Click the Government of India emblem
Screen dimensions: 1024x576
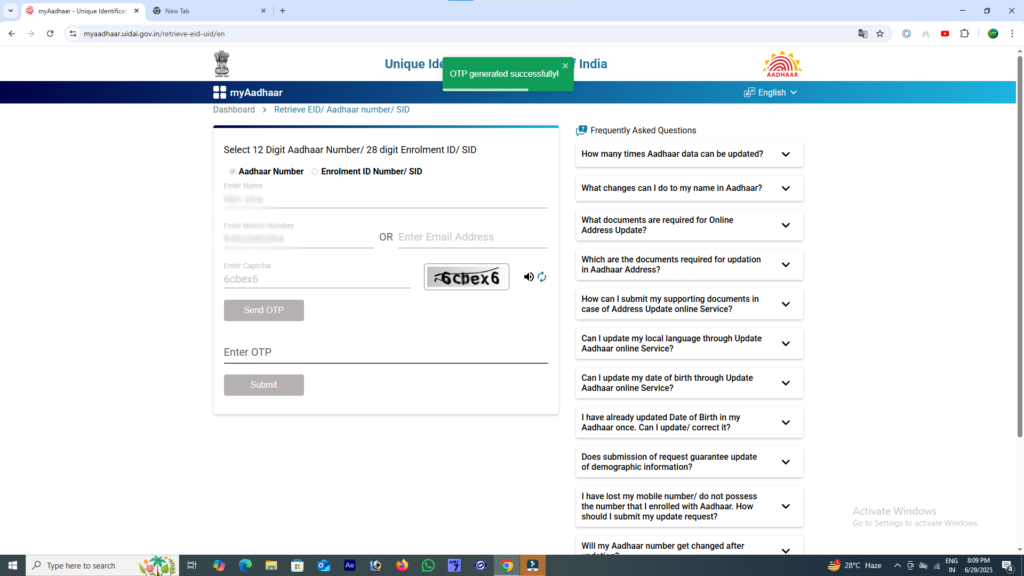click(222, 64)
